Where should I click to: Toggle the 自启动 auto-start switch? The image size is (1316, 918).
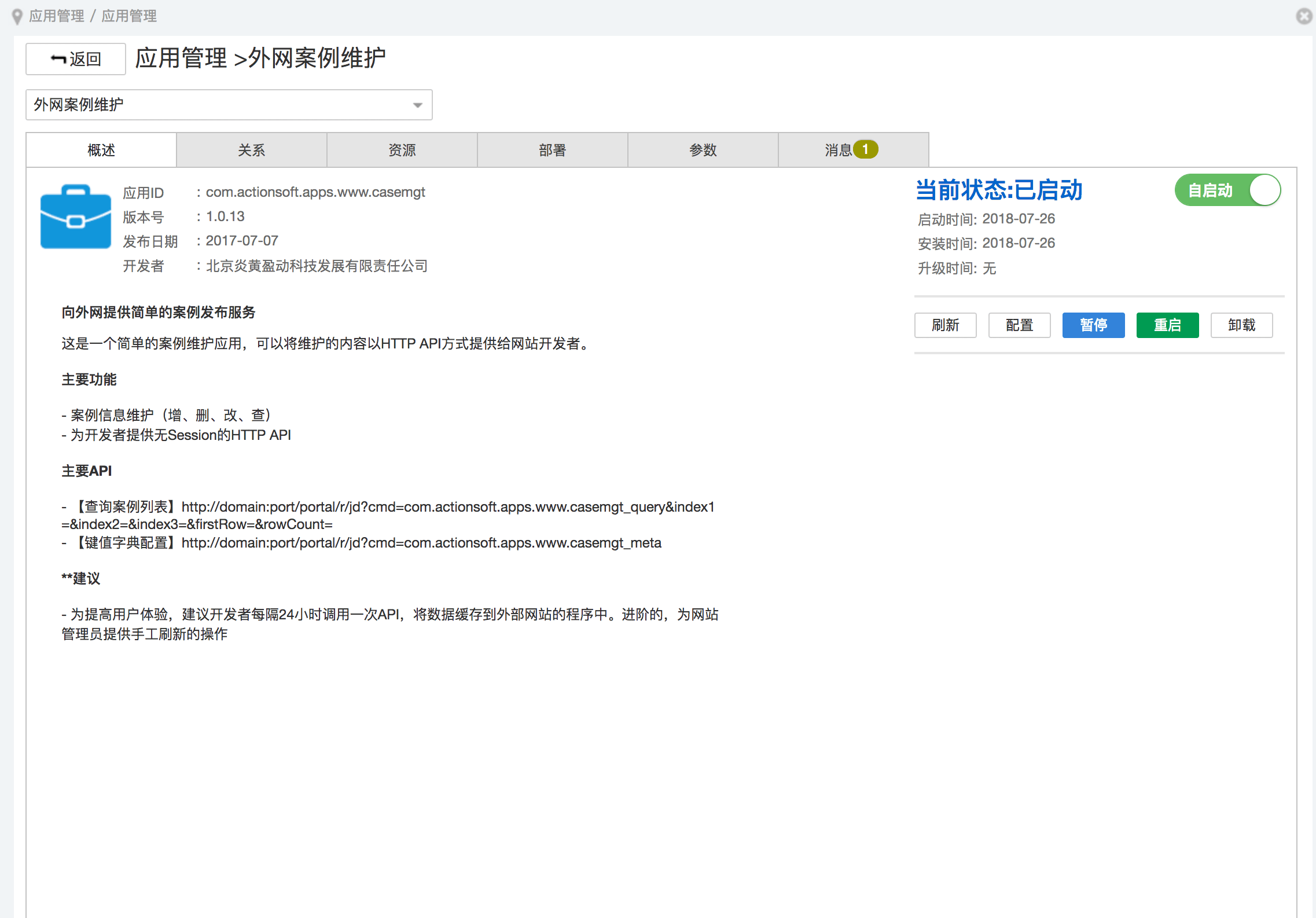pyautogui.click(x=1227, y=190)
